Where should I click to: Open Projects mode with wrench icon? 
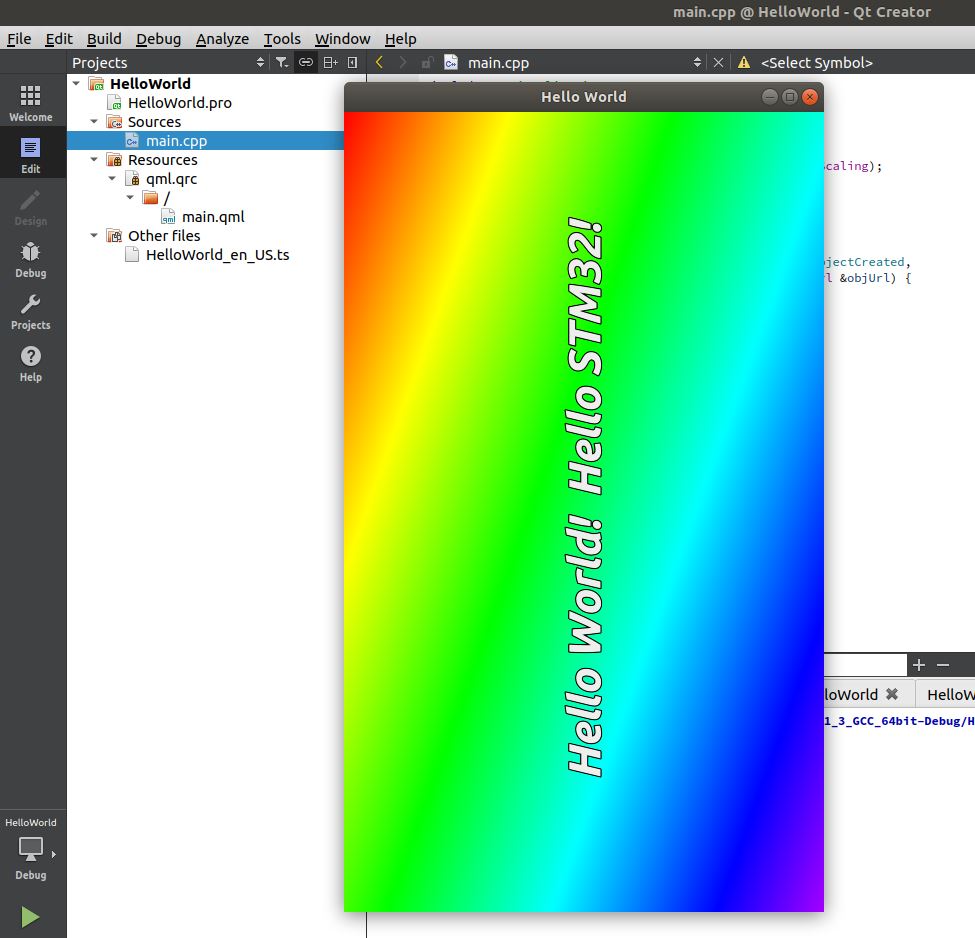(x=30, y=311)
